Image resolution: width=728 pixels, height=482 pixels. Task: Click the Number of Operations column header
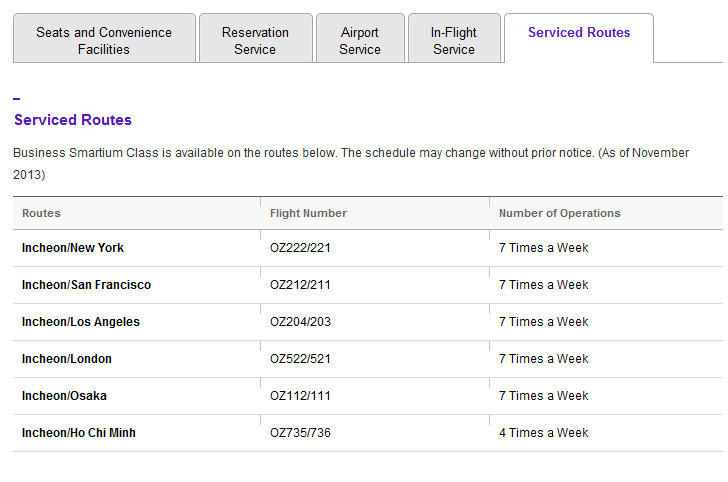coord(559,213)
